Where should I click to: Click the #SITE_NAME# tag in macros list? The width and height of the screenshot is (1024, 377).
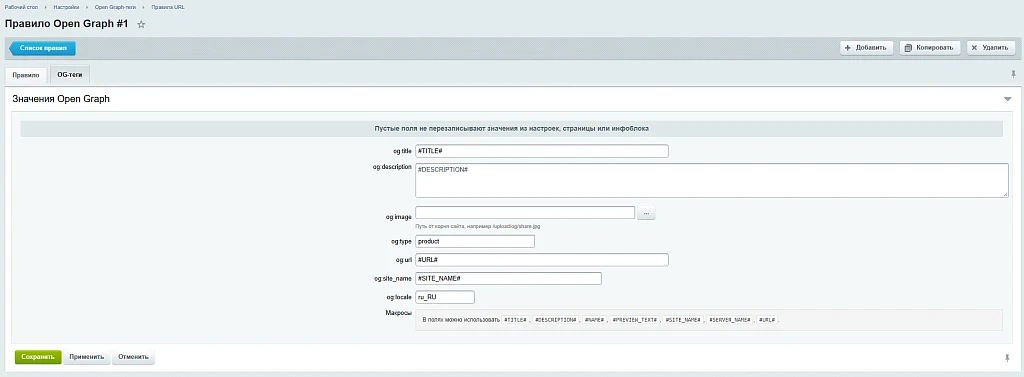[x=683, y=320]
